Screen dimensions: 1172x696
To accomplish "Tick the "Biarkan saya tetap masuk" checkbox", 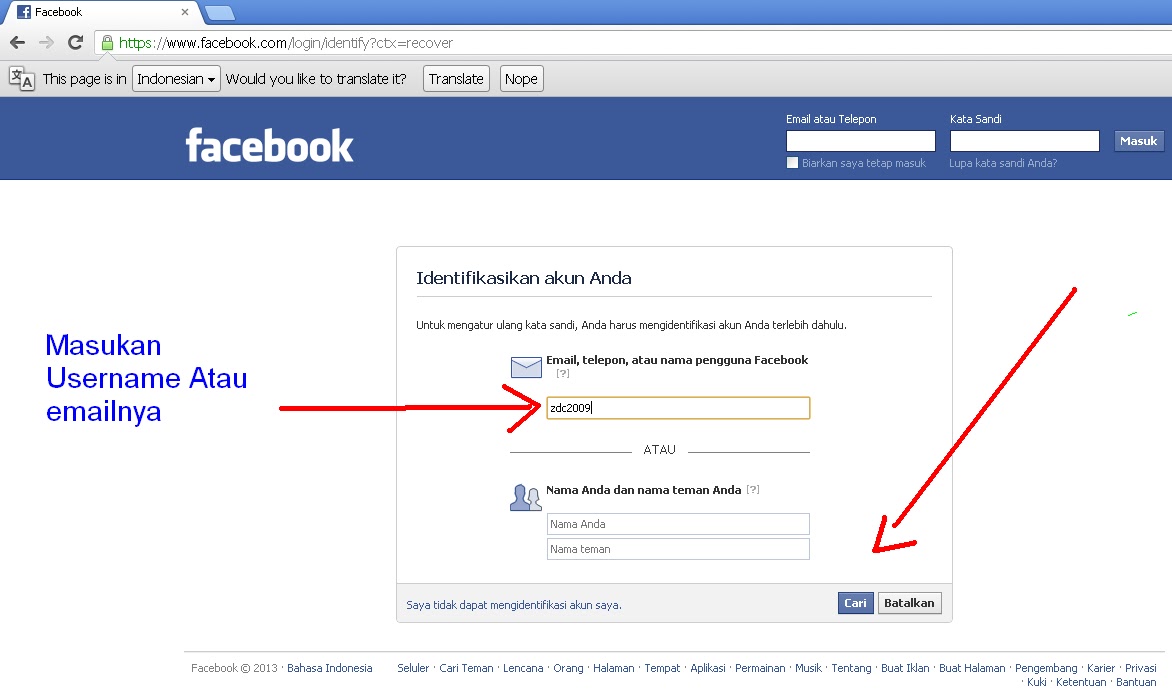I will click(x=792, y=163).
